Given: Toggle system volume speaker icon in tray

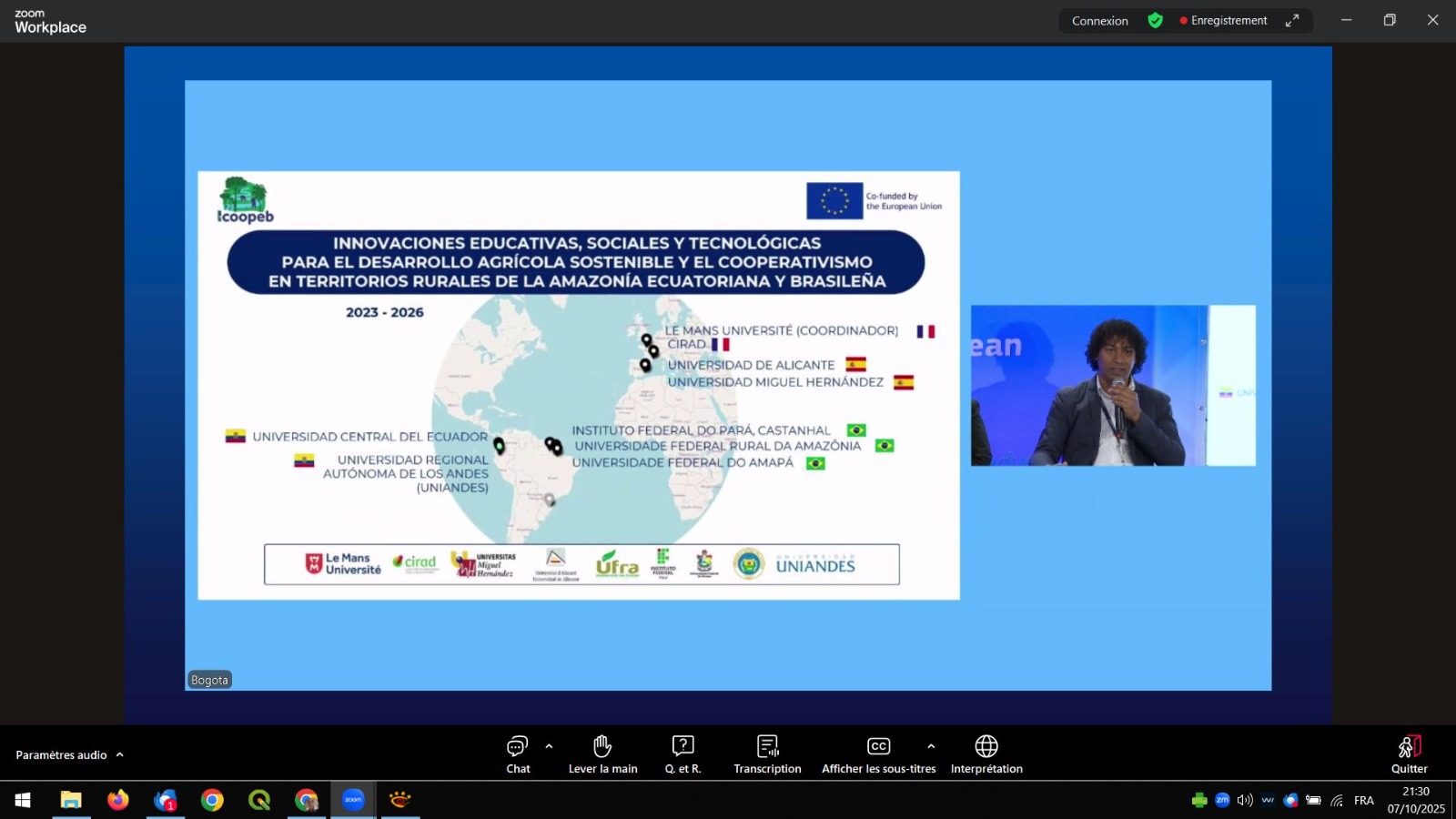Looking at the screenshot, I should tap(1245, 800).
